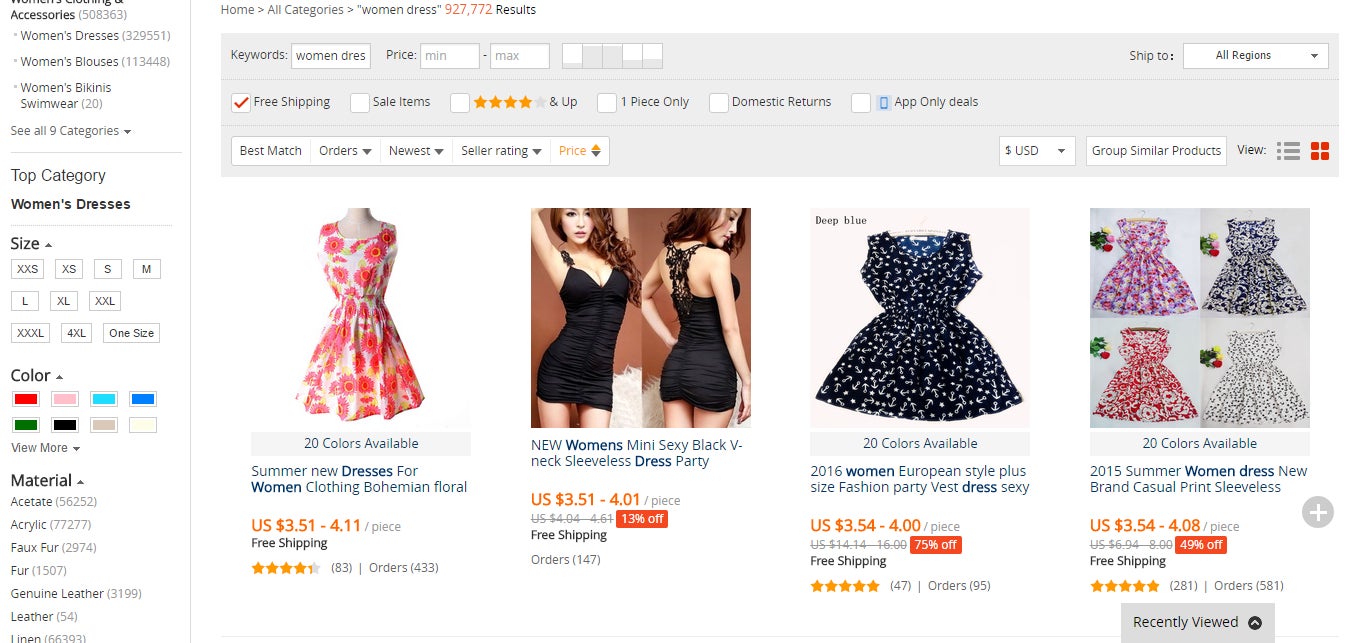Click the stars under the 2015 Summer dress

tap(1125, 586)
